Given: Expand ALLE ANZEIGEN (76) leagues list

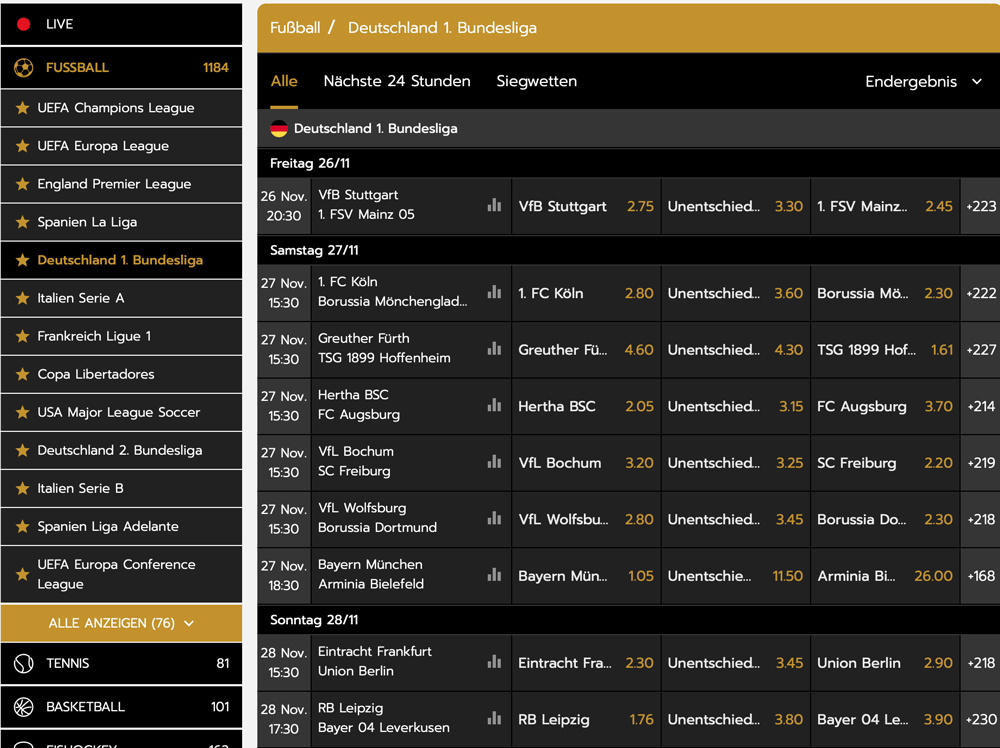Looking at the screenshot, I should click(121, 623).
